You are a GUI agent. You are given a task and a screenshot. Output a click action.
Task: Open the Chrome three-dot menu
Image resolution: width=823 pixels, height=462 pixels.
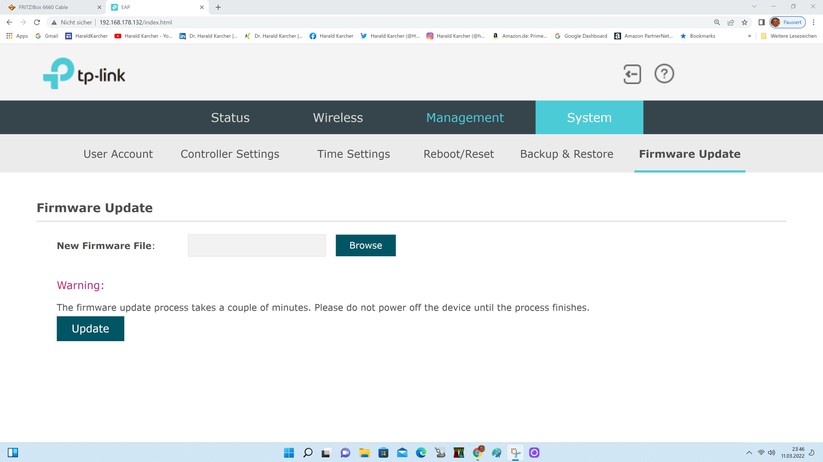tap(813, 22)
